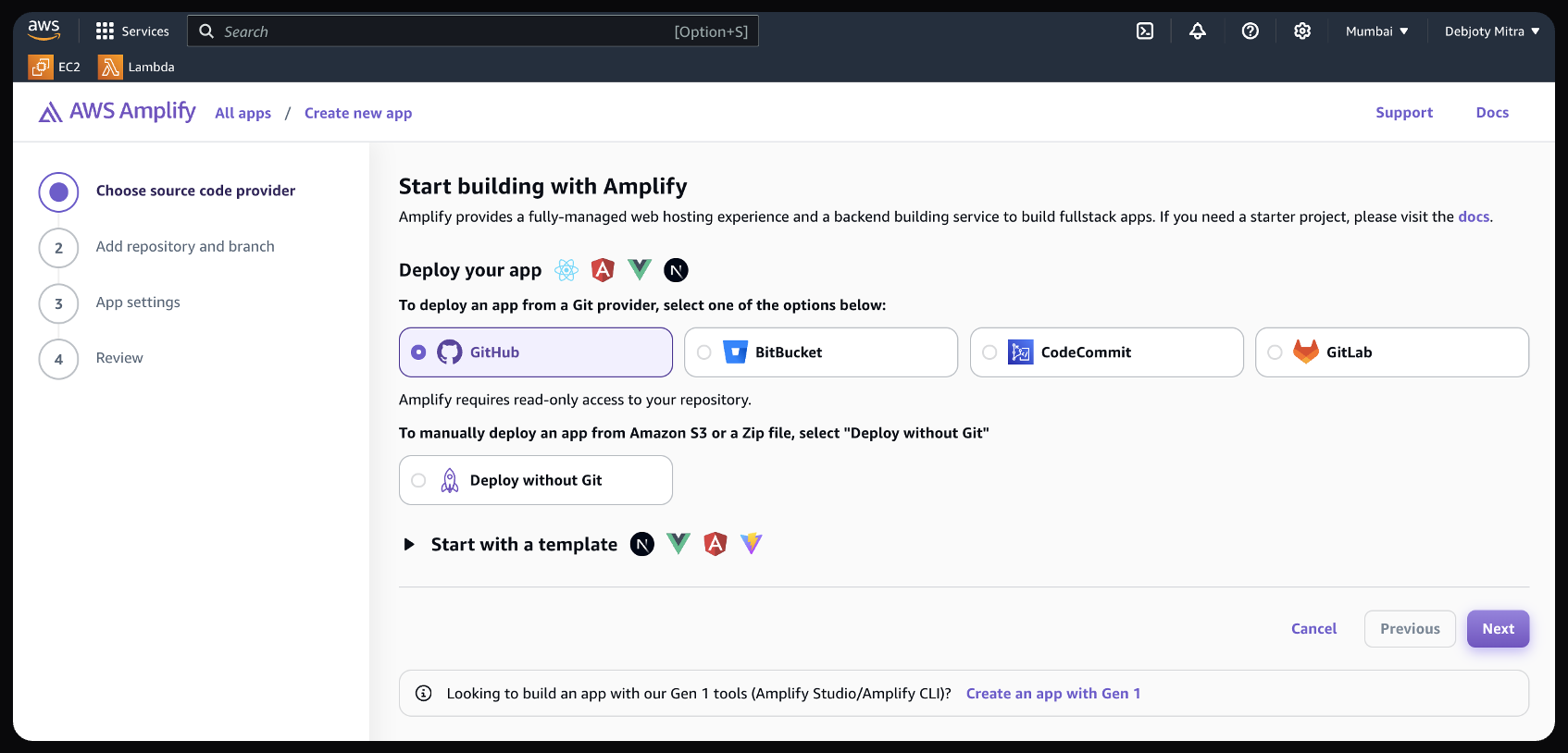Expand the Start with a template section
This screenshot has width=1568, height=753.
(409, 544)
